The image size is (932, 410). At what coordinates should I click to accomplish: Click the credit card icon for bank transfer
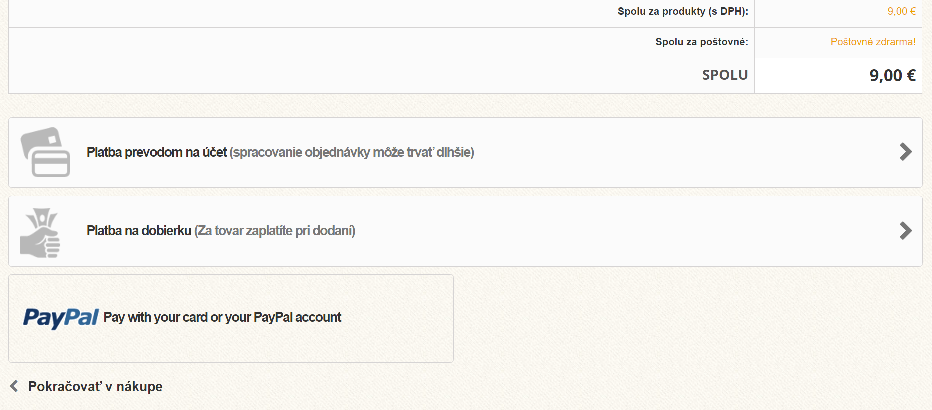tap(45, 152)
